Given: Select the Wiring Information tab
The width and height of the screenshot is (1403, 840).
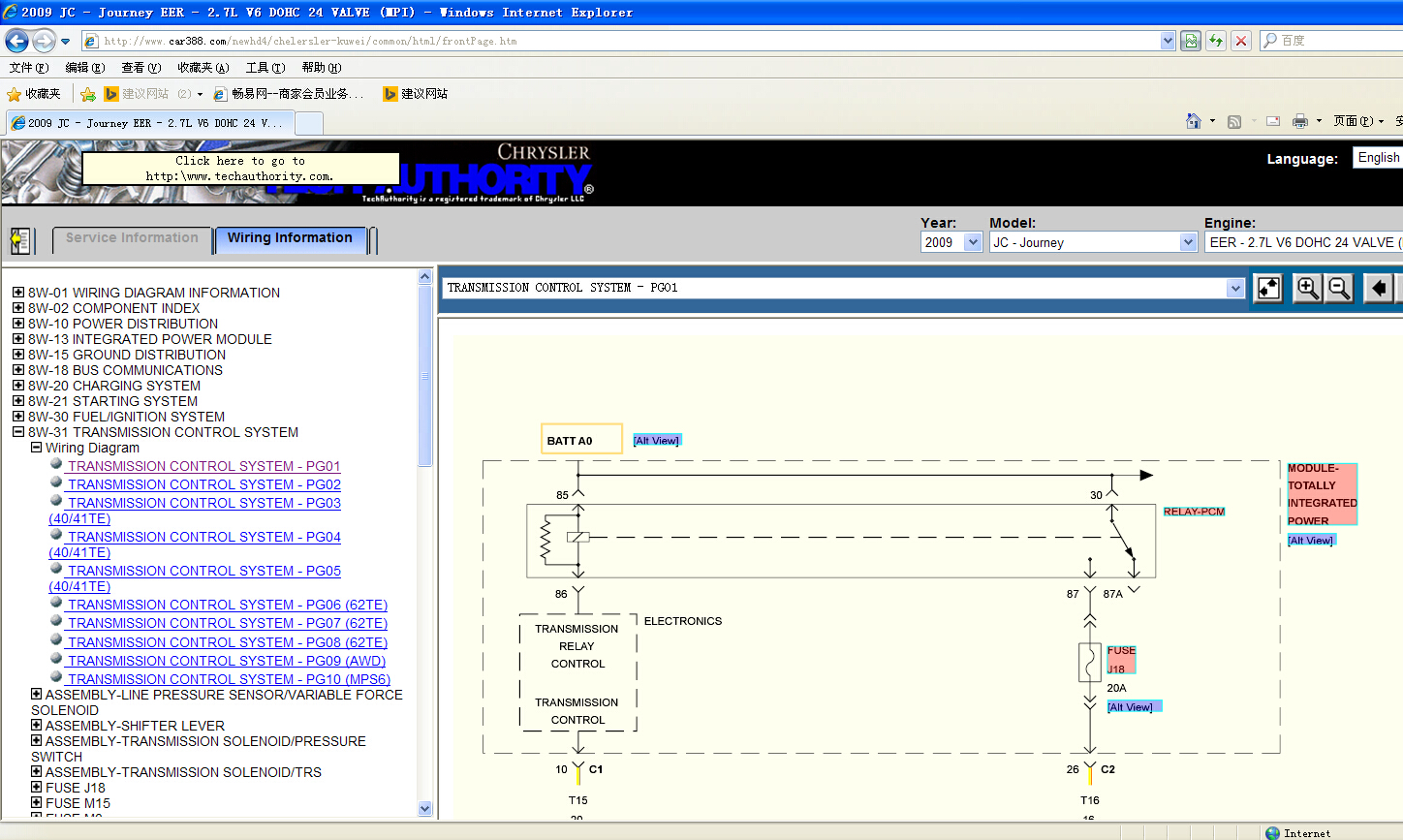Looking at the screenshot, I should click(290, 239).
